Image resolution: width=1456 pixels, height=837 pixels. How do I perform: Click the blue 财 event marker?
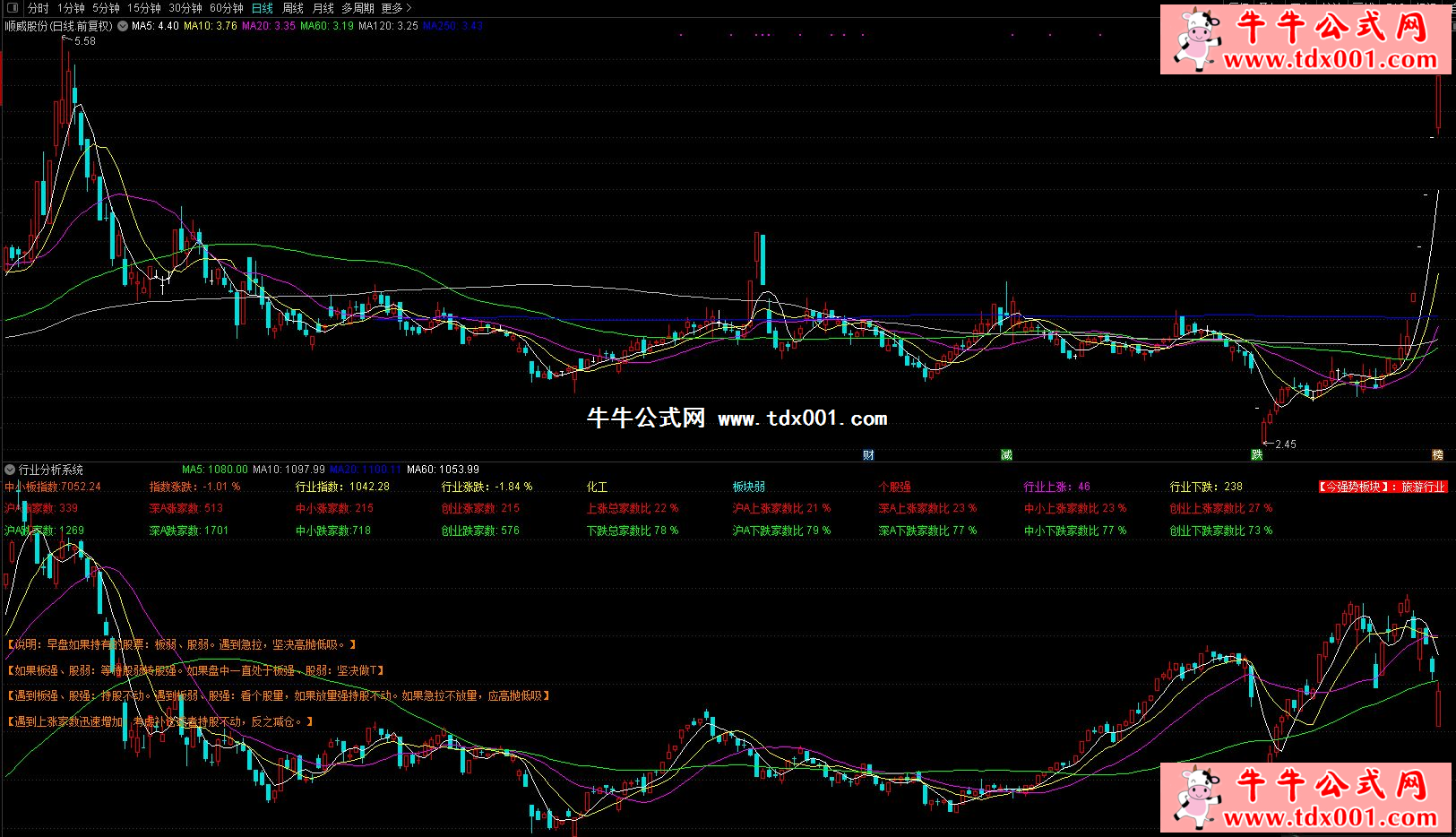(868, 455)
